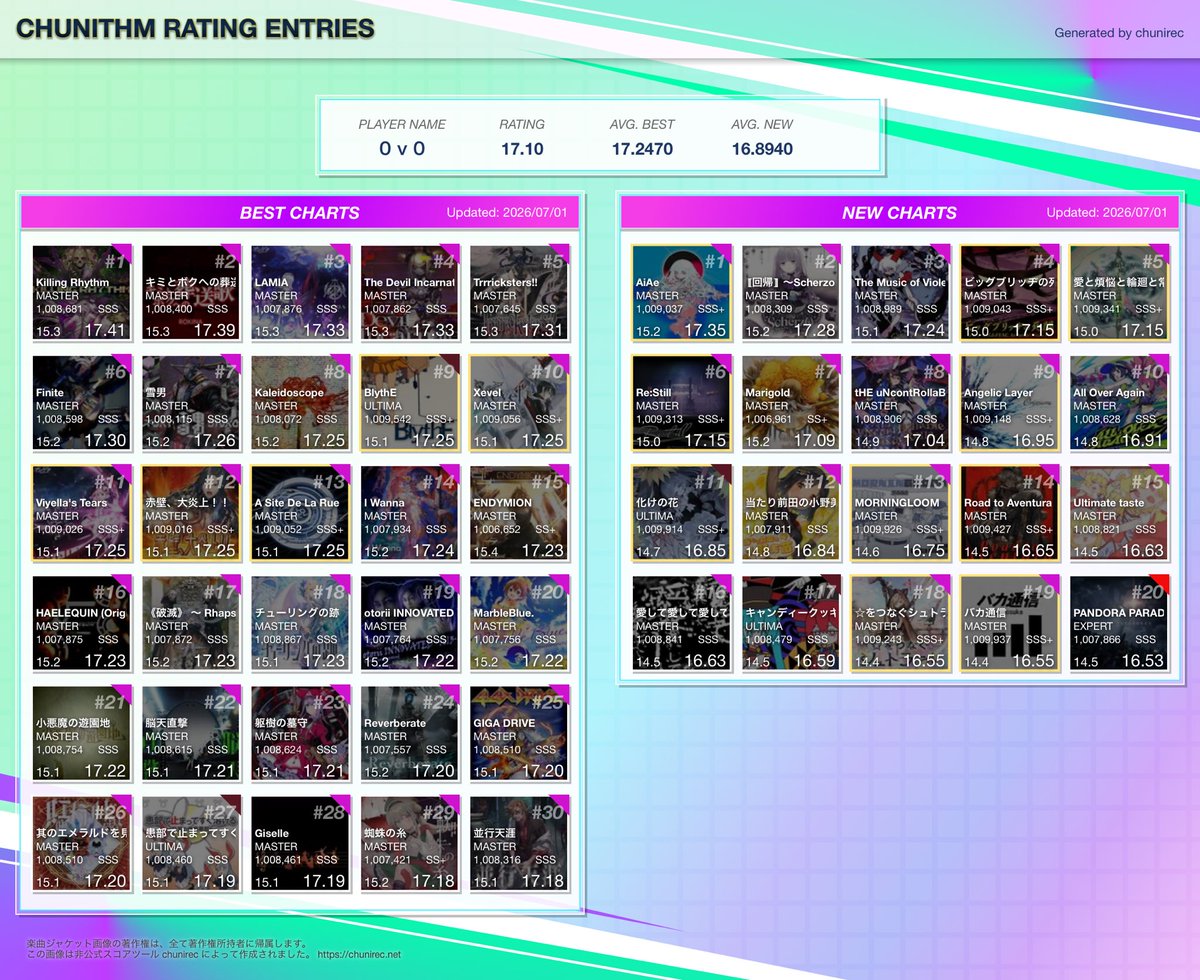This screenshot has height=980, width=1200.
Task: Click the PLAYER NAME label
Action: click(402, 124)
